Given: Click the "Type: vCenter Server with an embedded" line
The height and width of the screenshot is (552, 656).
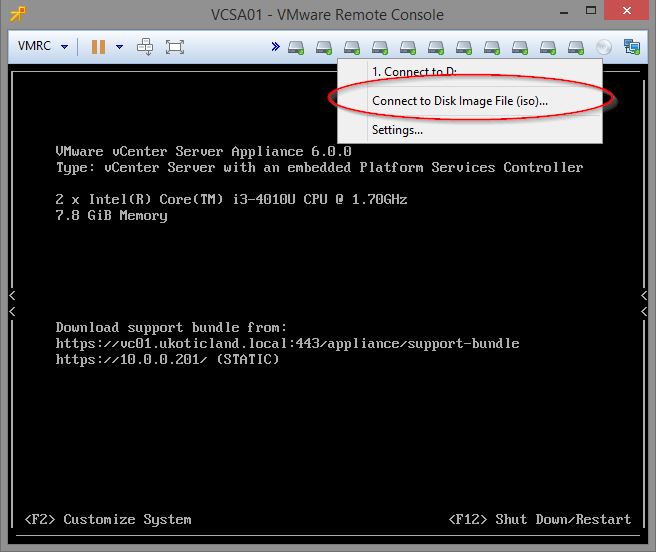Looking at the screenshot, I should pos(319,168).
